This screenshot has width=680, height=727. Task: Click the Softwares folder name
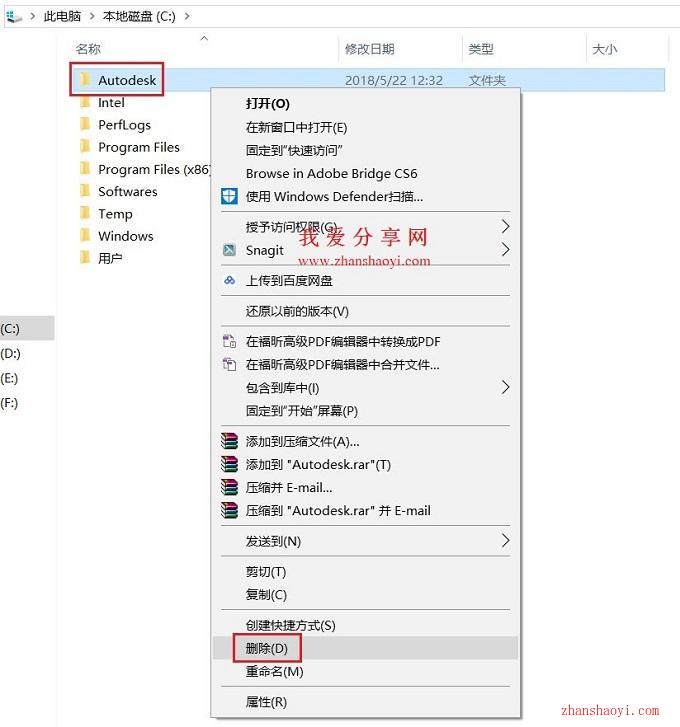127,191
